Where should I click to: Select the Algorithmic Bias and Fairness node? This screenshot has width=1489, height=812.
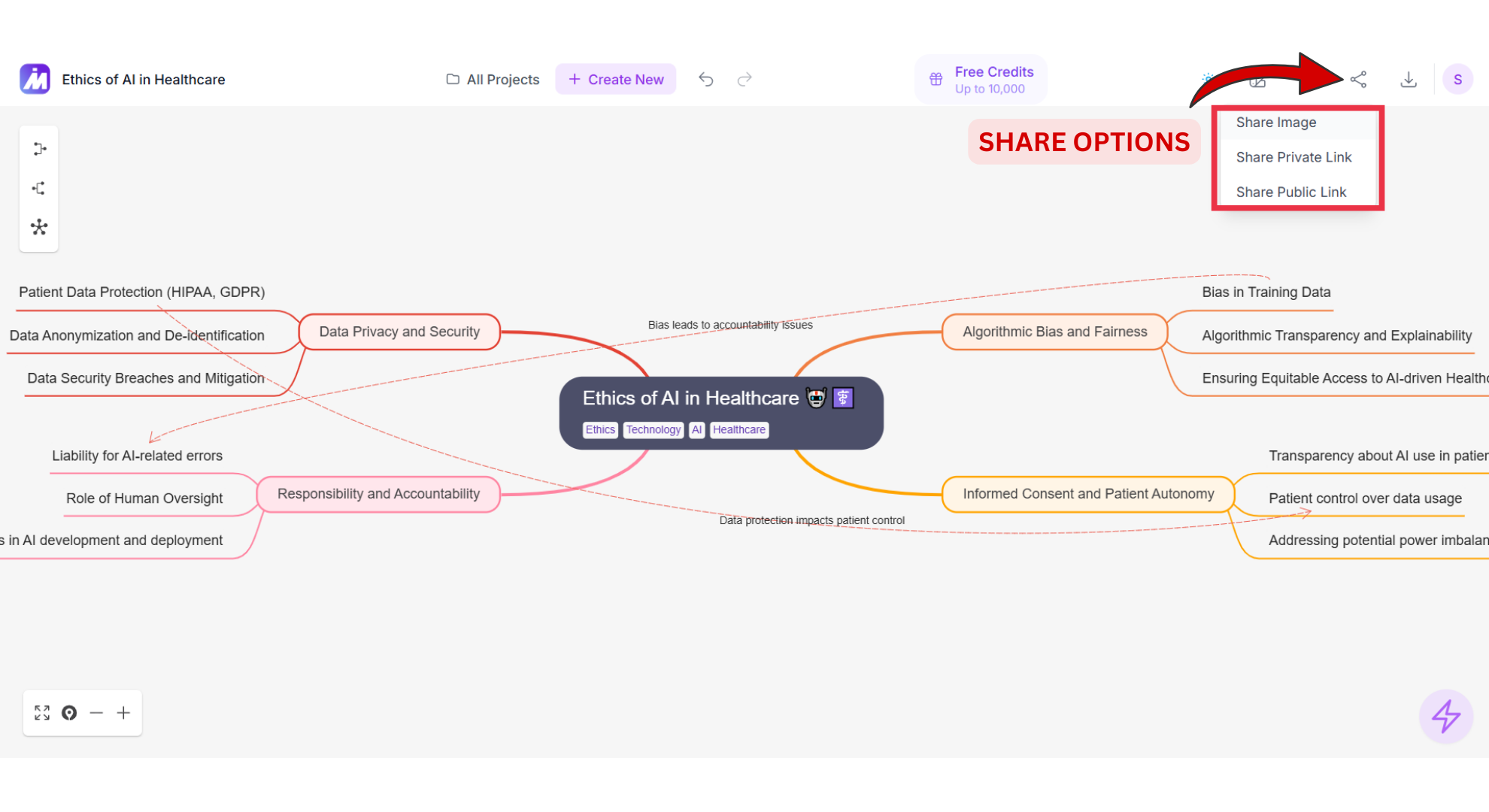(x=1054, y=332)
